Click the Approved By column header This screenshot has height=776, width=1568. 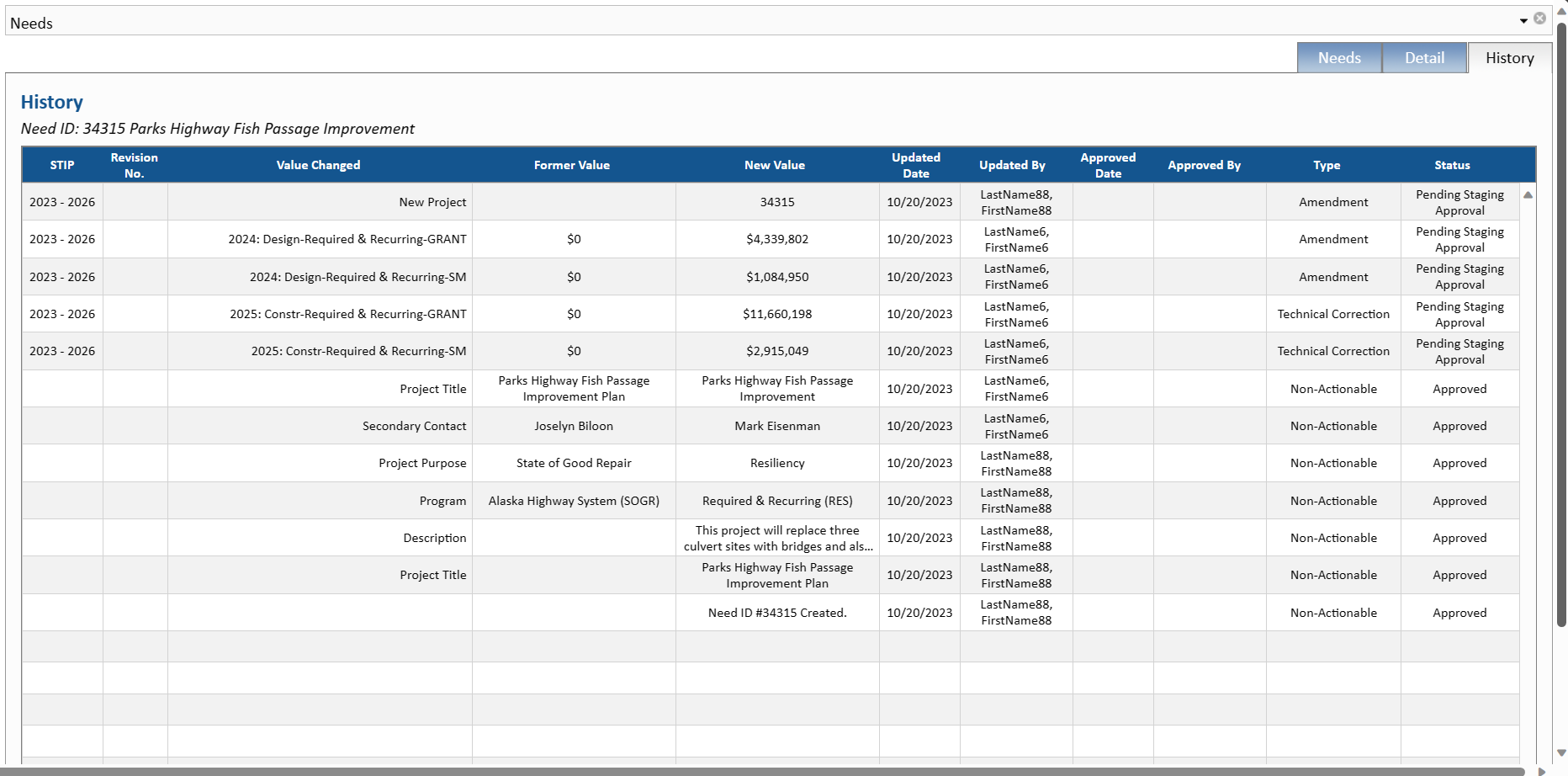pyautogui.click(x=1205, y=165)
